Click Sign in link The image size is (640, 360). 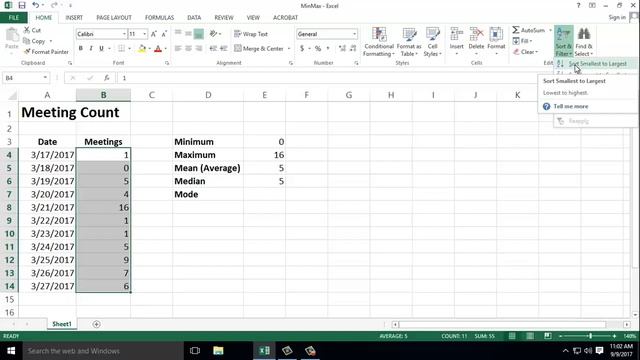[x=617, y=17]
